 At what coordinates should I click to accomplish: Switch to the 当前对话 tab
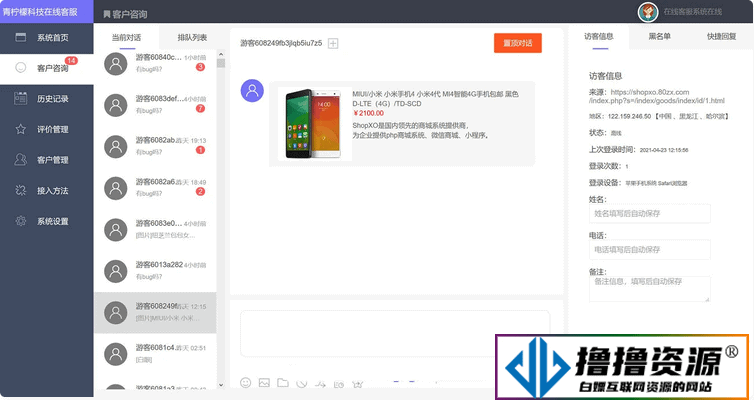click(126, 37)
